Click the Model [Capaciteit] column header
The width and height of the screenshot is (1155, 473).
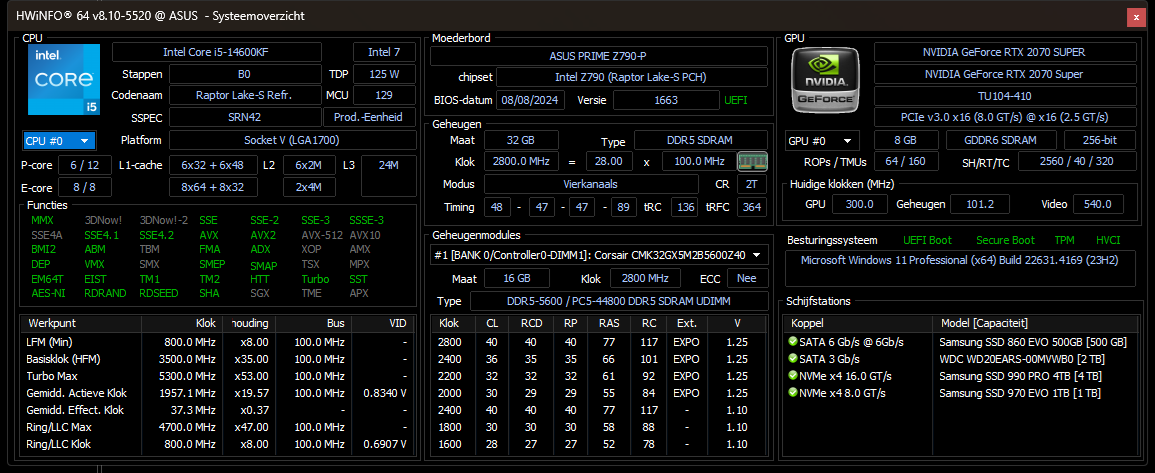1035,323
